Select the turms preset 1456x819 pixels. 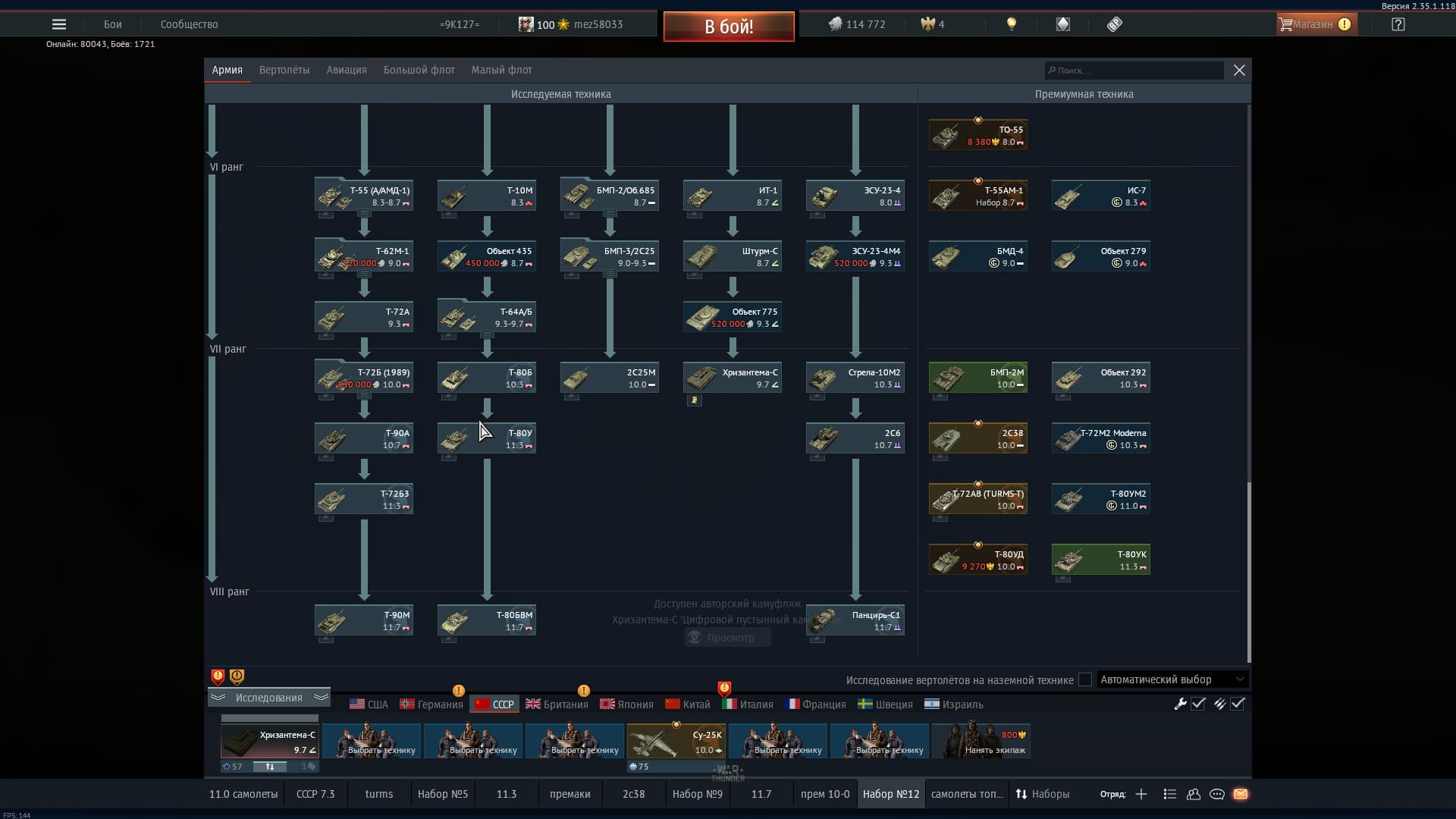coord(379,794)
